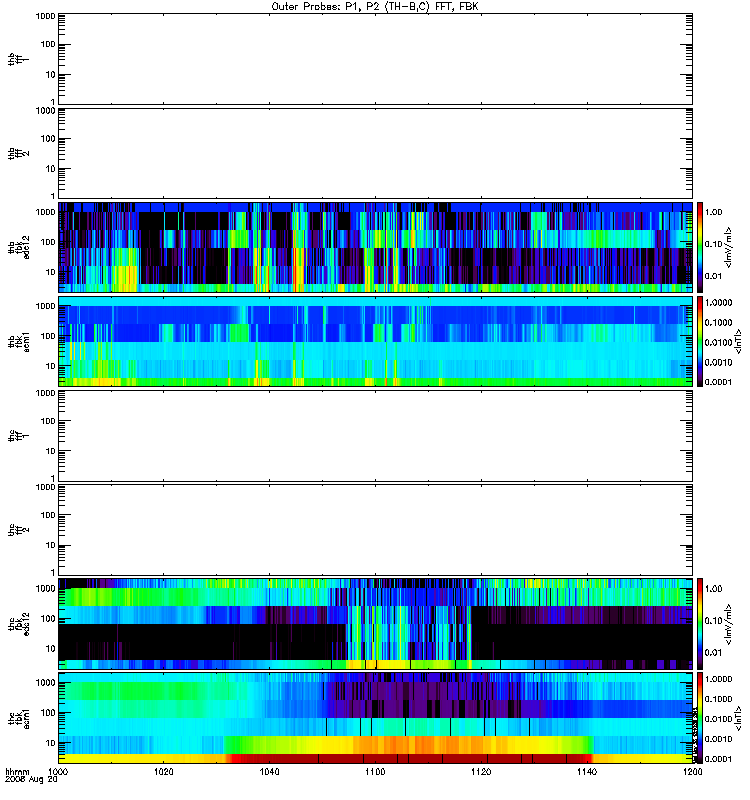Click the "1200" time-axis label
The height and width of the screenshot is (800, 750).
[692, 771]
